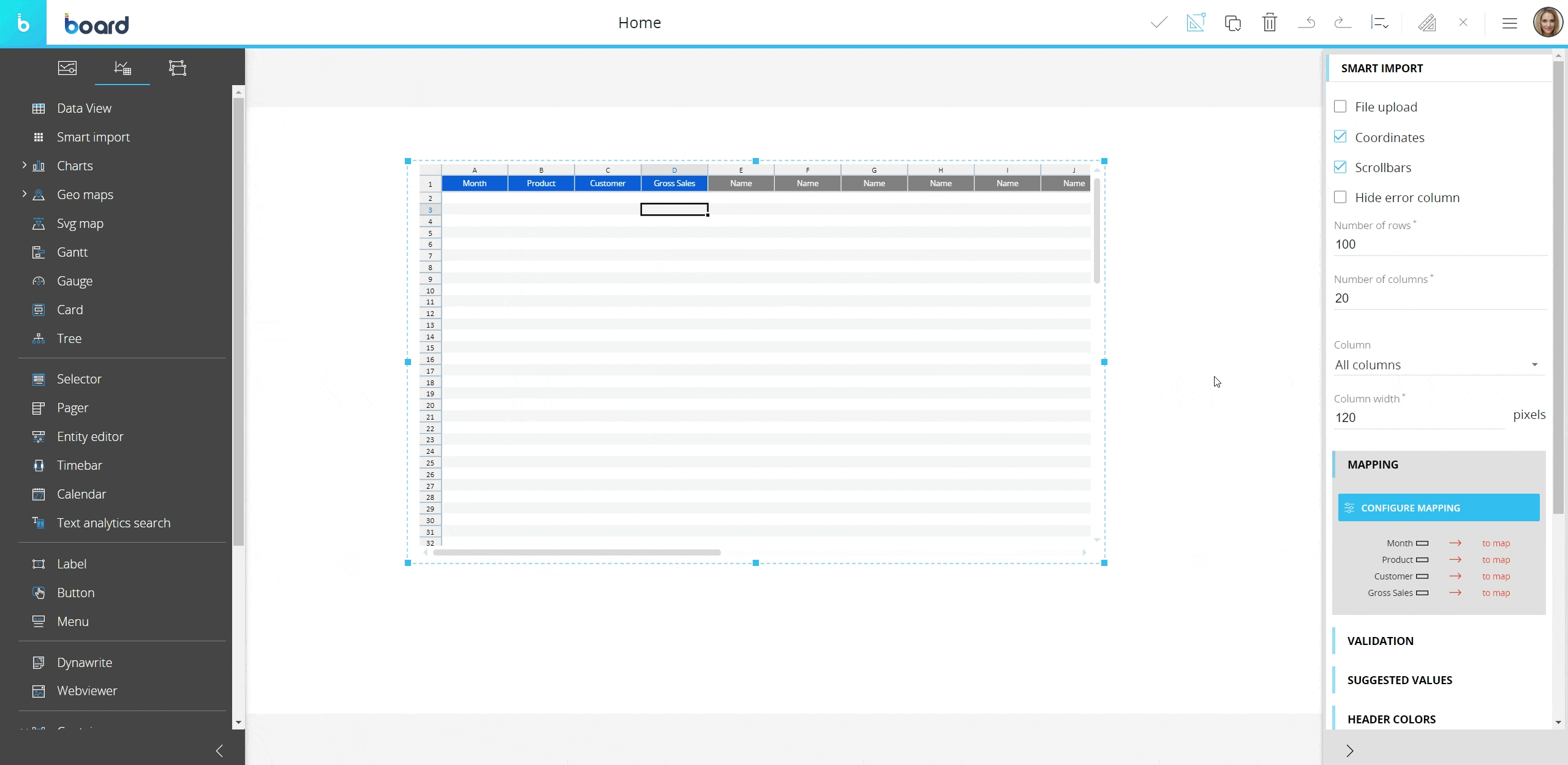
Task: Click 'to map' link for Gross Sales
Action: 1496,593
